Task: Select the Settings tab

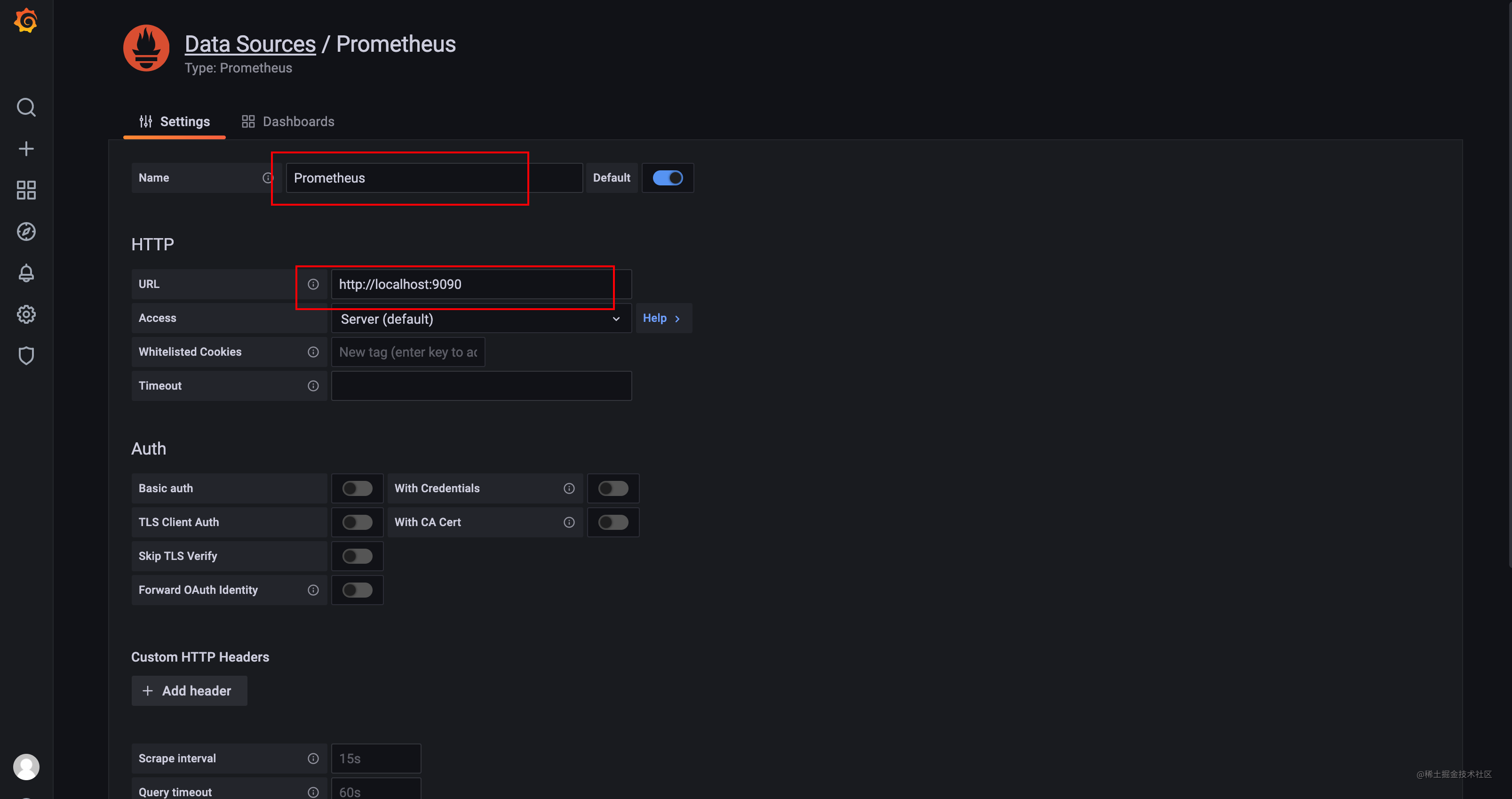Action: 175,121
